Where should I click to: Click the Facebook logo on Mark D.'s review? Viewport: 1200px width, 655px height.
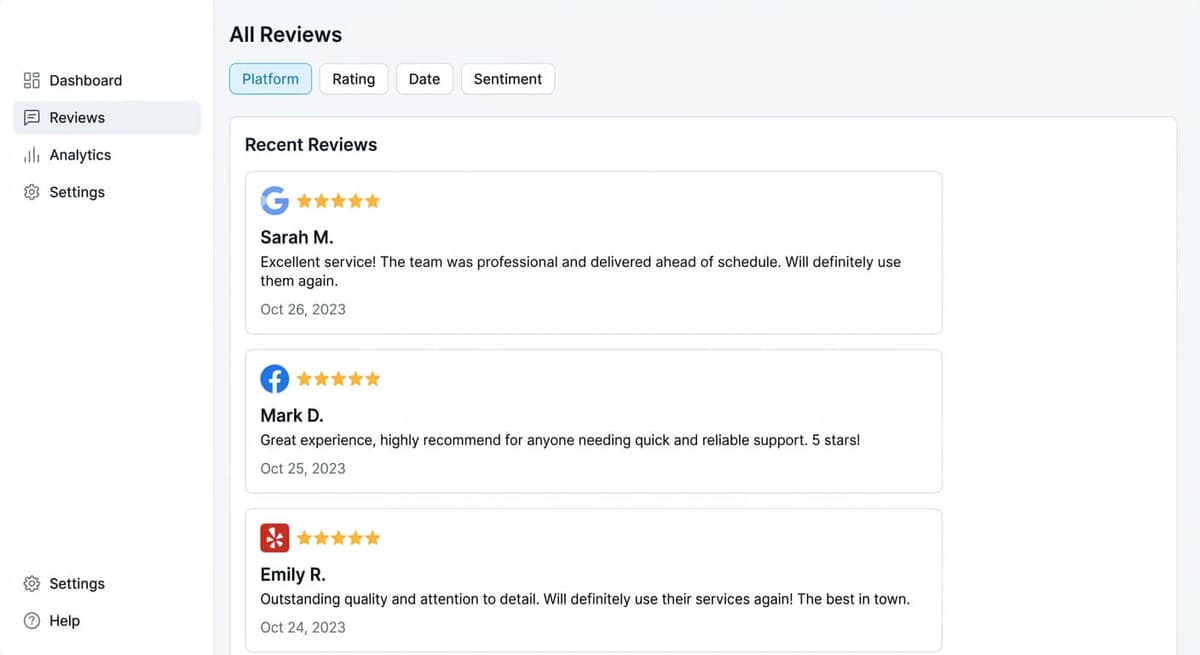point(274,378)
